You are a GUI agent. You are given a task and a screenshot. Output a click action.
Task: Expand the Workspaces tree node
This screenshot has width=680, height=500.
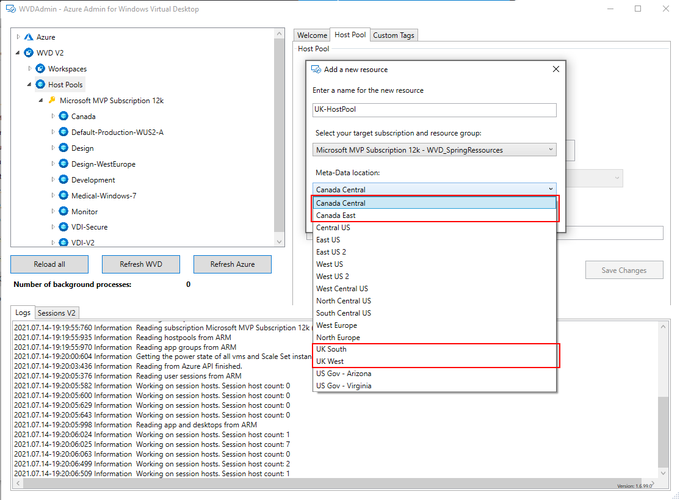pyautogui.click(x=29, y=69)
